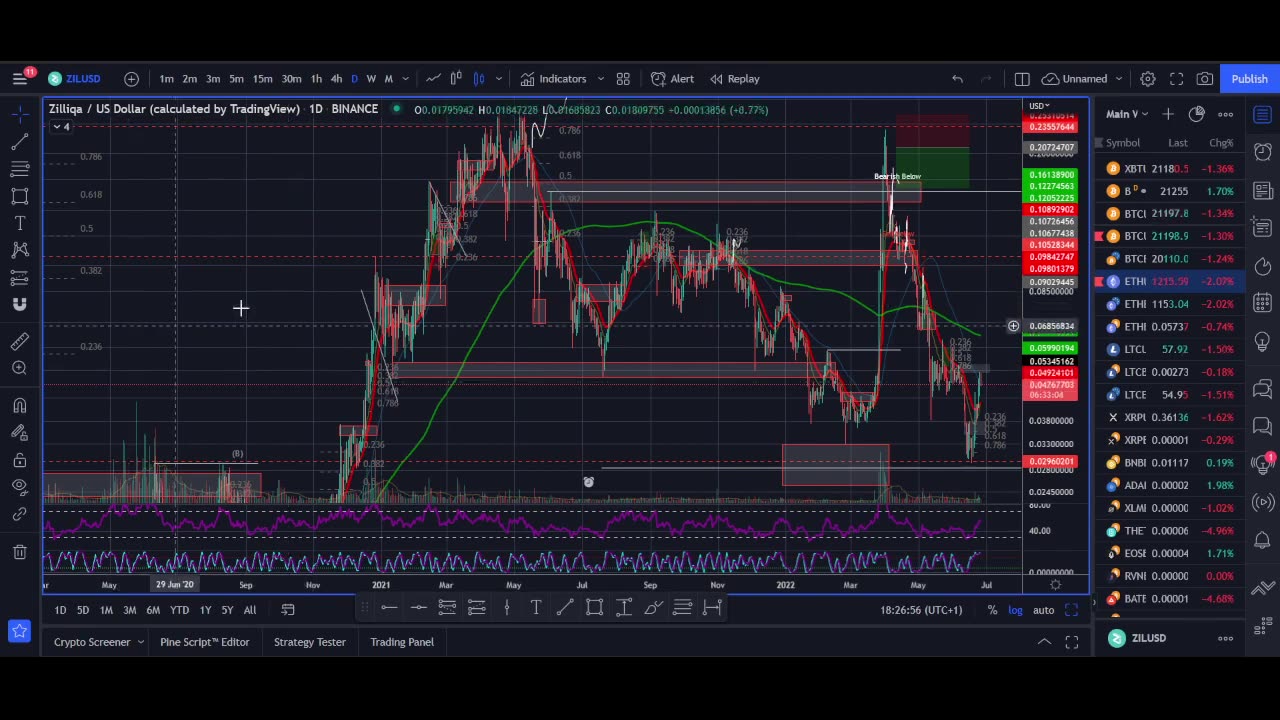This screenshot has height=720, width=1280.
Task: Open the Crypto Screener tab
Action: pyautogui.click(x=92, y=642)
